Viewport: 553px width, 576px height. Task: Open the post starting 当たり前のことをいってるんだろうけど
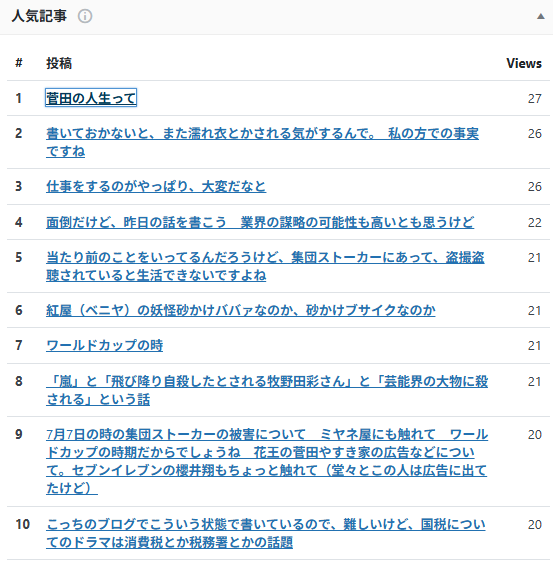coord(265,266)
